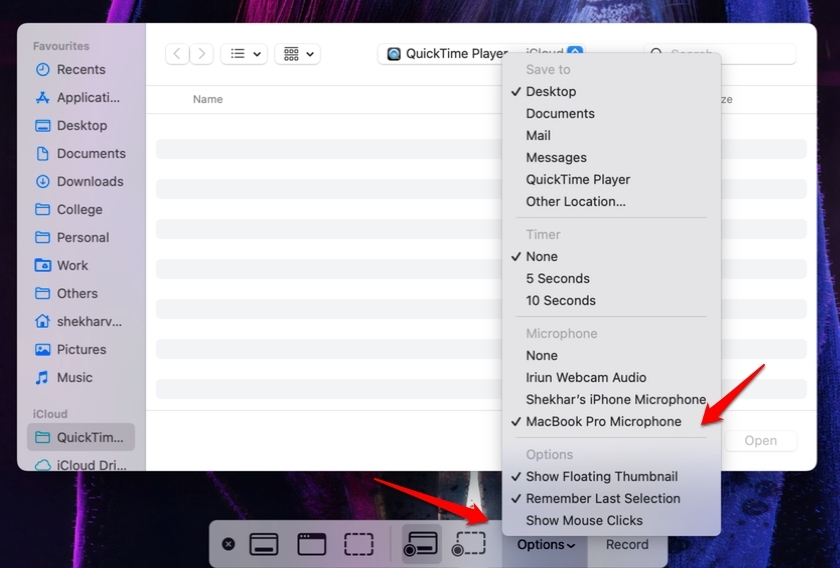Go forward with the right chevron button
Viewport: 840px width, 568px height.
[x=201, y=54]
